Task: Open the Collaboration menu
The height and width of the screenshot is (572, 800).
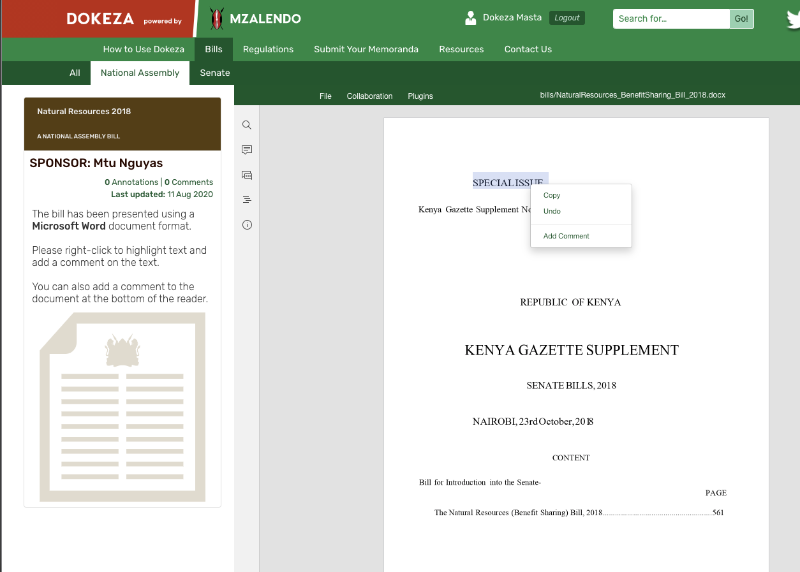Action: click(x=369, y=96)
